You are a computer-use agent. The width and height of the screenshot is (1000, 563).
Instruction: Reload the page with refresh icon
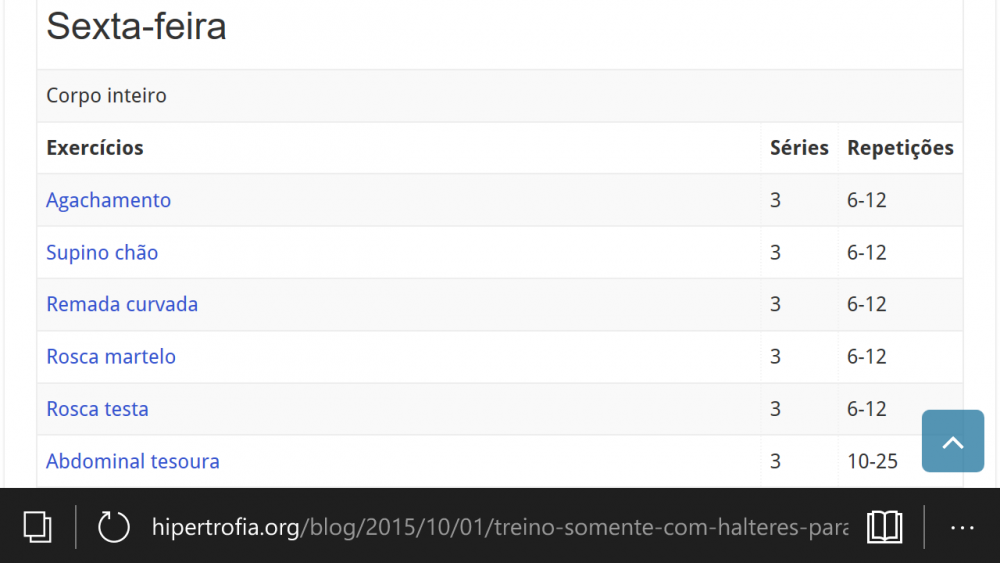[x=114, y=527]
